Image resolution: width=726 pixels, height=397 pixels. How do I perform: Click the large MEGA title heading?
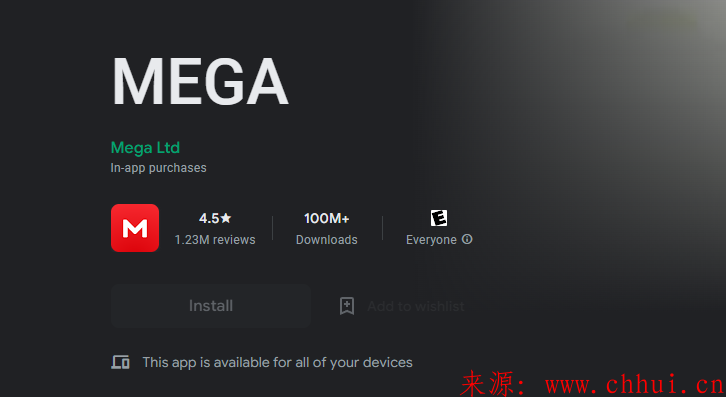point(200,82)
